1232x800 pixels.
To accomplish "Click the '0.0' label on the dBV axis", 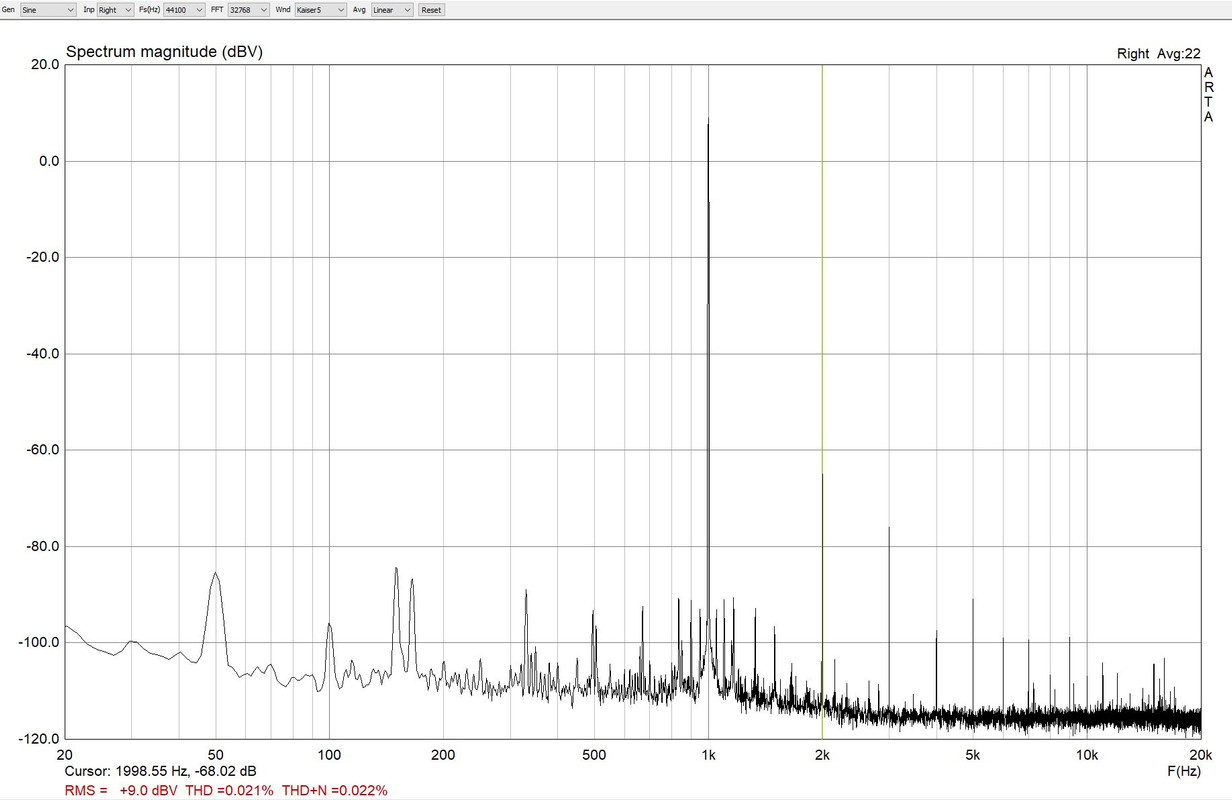I will [x=49, y=161].
